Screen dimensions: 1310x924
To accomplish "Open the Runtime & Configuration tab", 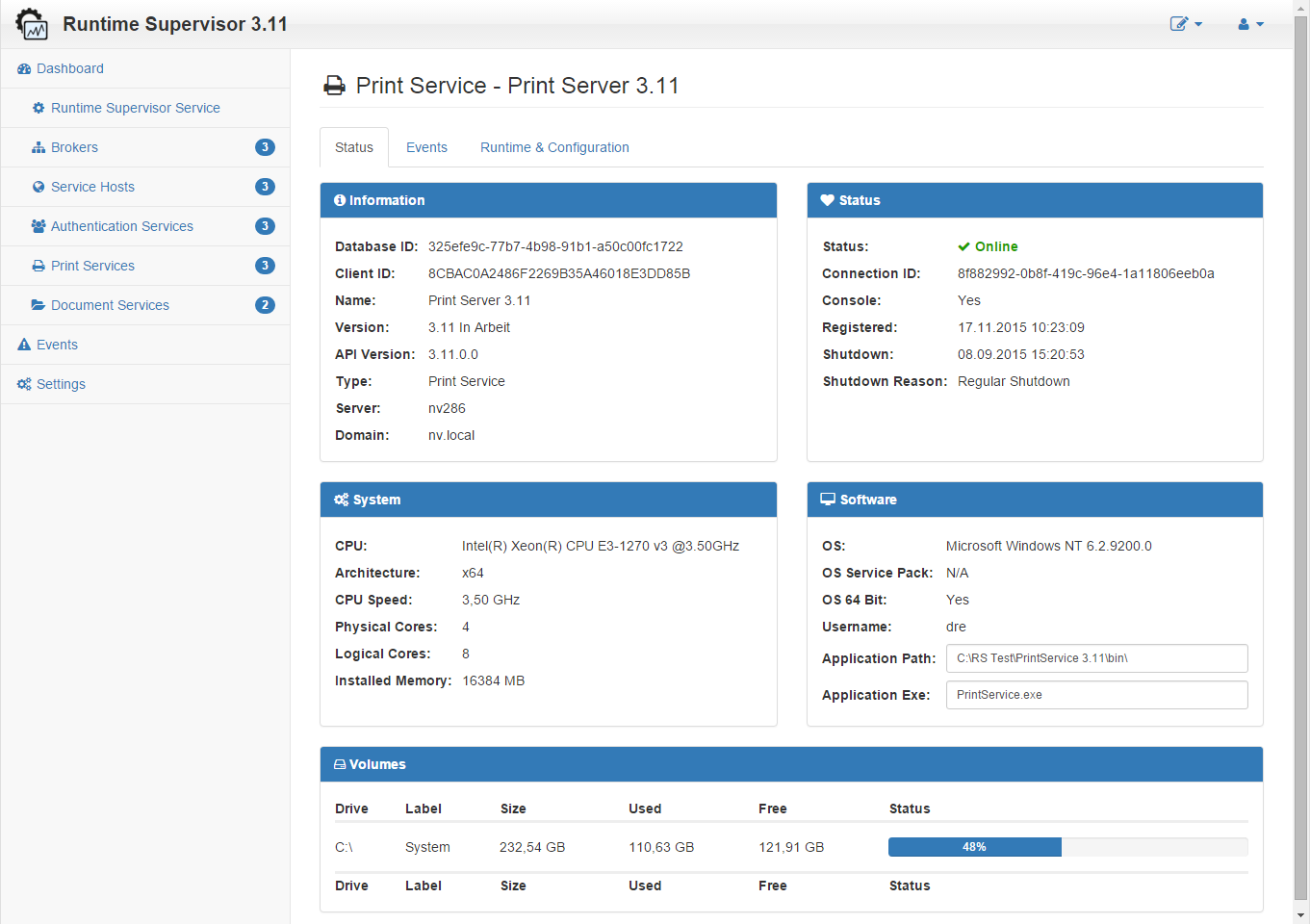I will [554, 147].
